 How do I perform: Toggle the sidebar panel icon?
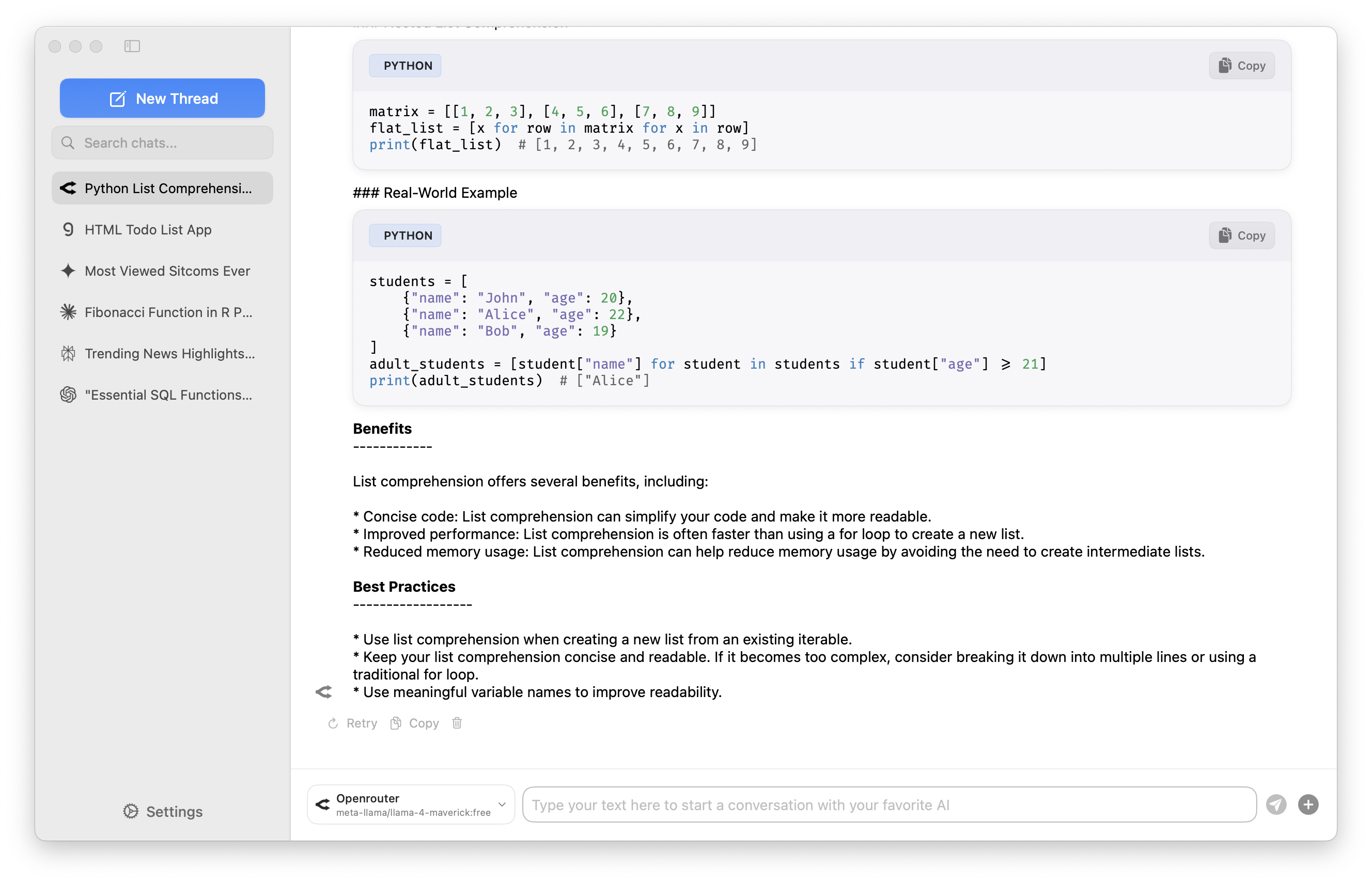(x=132, y=46)
